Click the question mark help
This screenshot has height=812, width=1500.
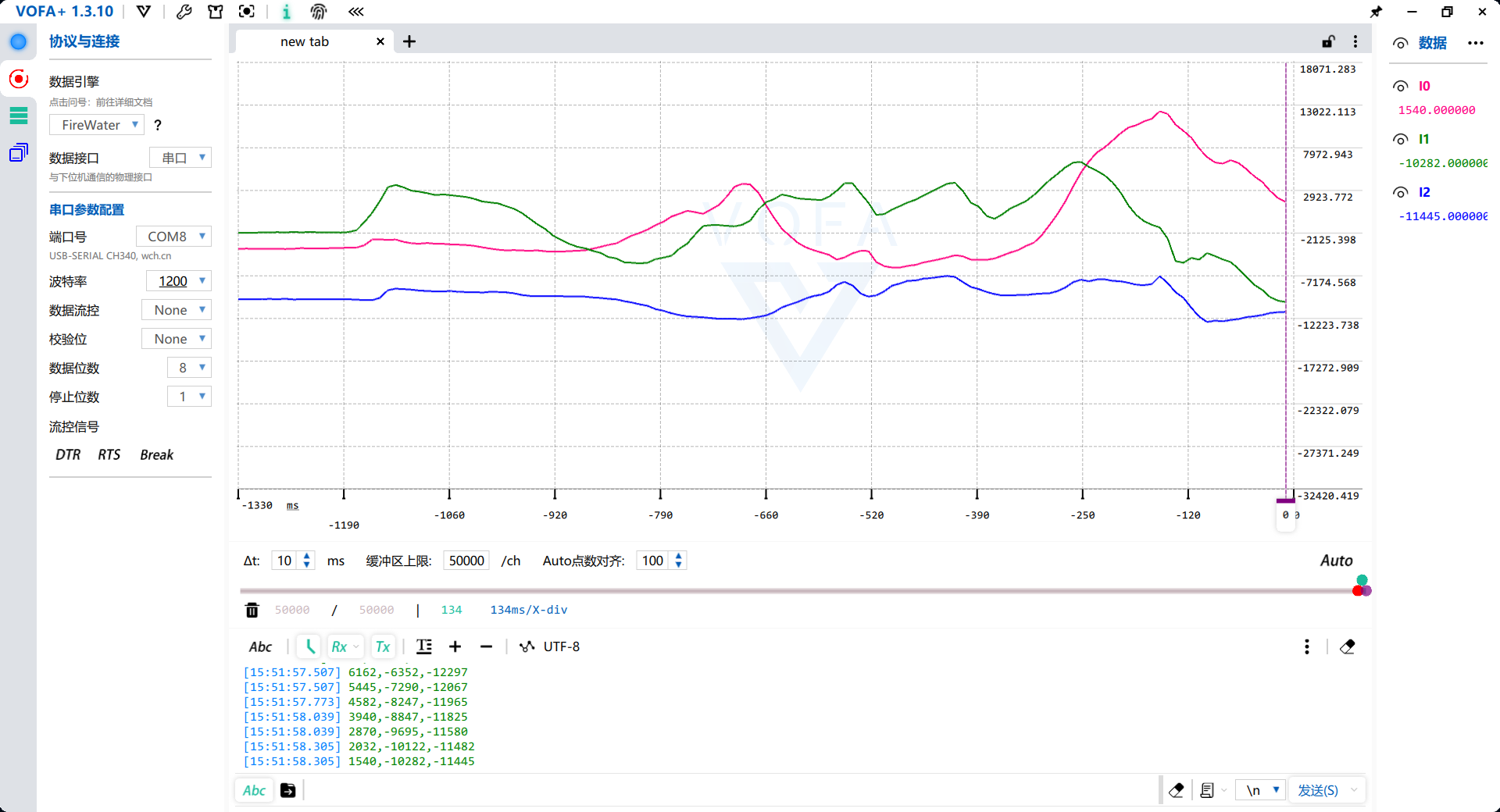coord(158,125)
